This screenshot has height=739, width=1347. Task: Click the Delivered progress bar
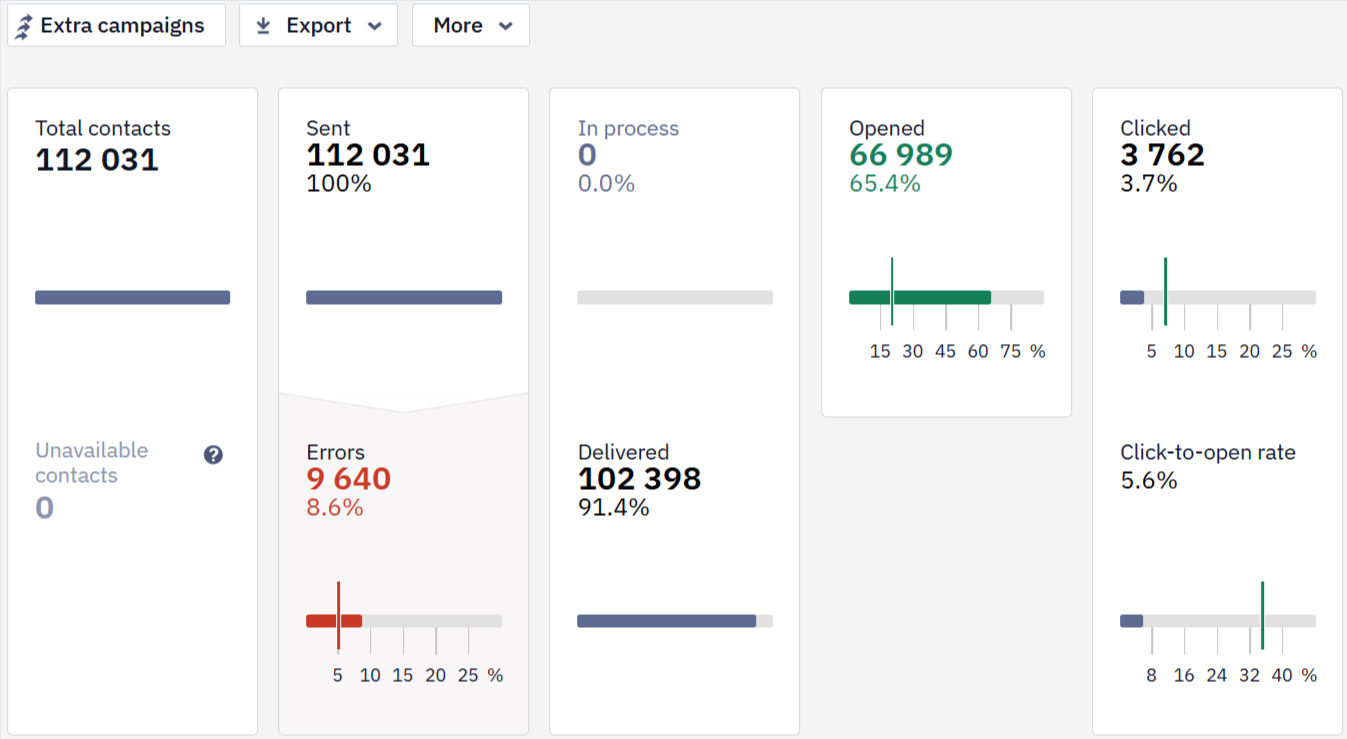(x=675, y=621)
